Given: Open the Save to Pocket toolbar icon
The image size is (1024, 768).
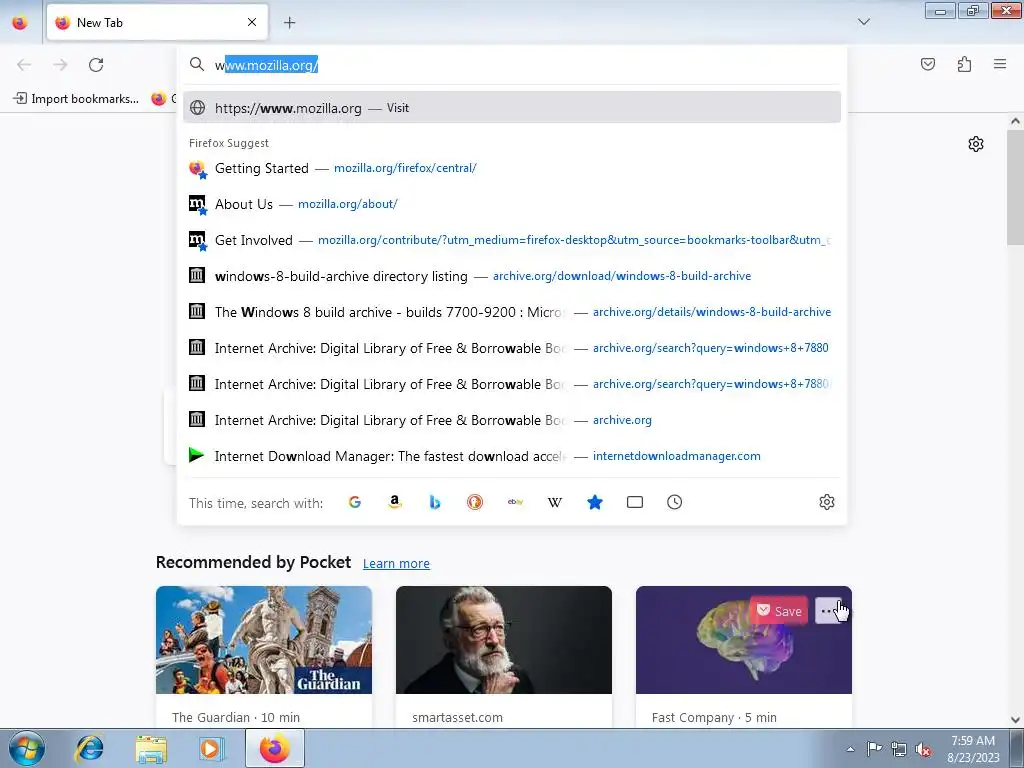Looking at the screenshot, I should 927,64.
